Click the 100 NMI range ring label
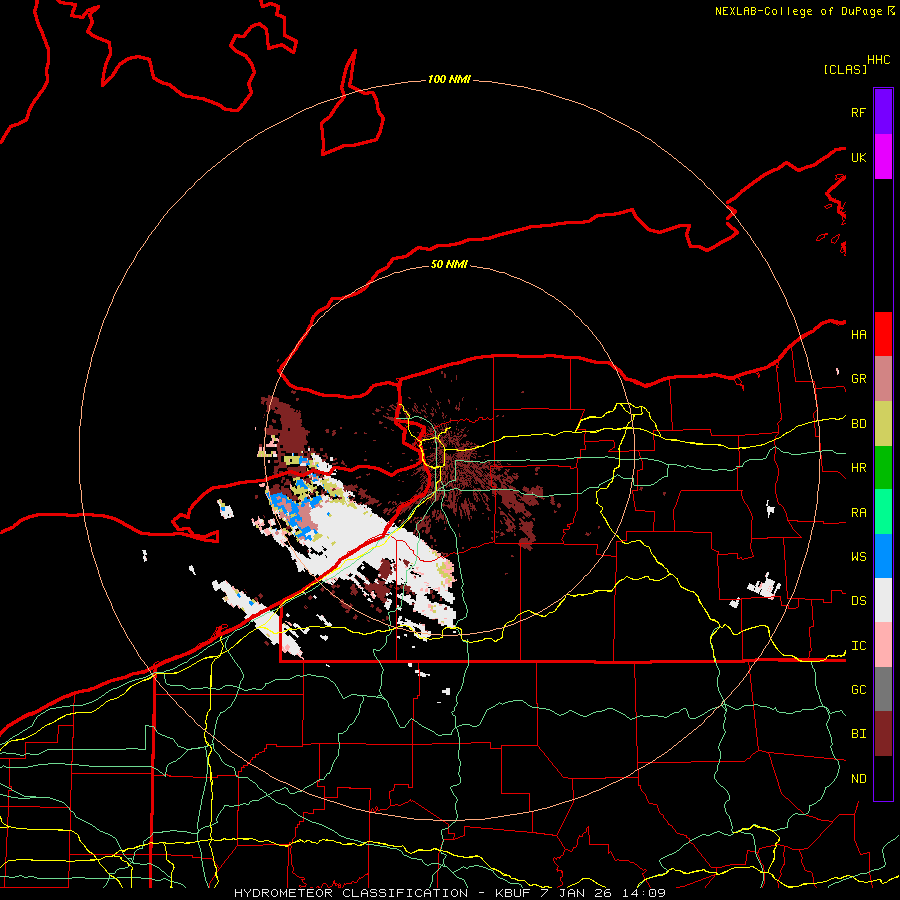Screen dimensions: 900x900 coord(449,79)
